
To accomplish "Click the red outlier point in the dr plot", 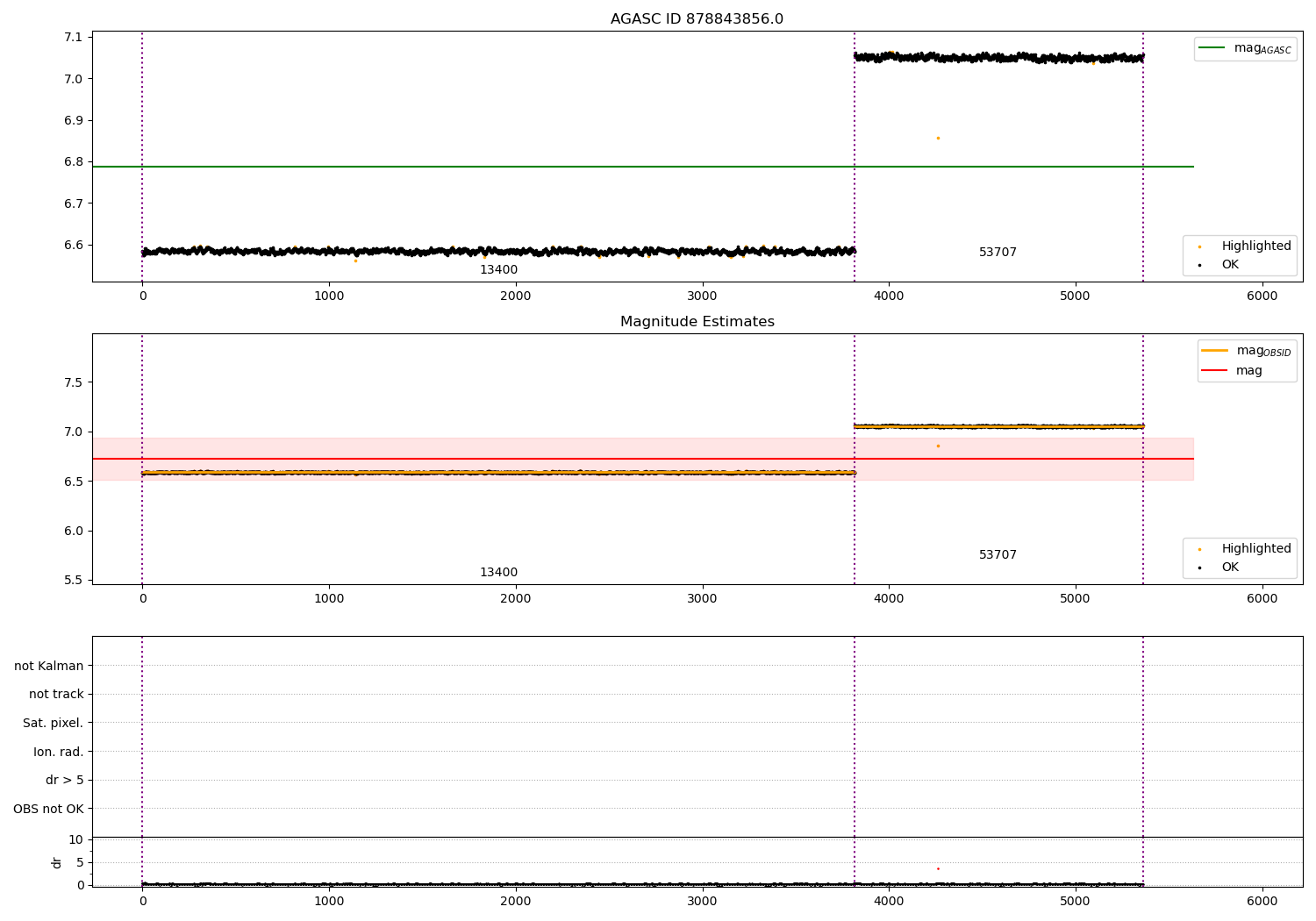I will (938, 868).
